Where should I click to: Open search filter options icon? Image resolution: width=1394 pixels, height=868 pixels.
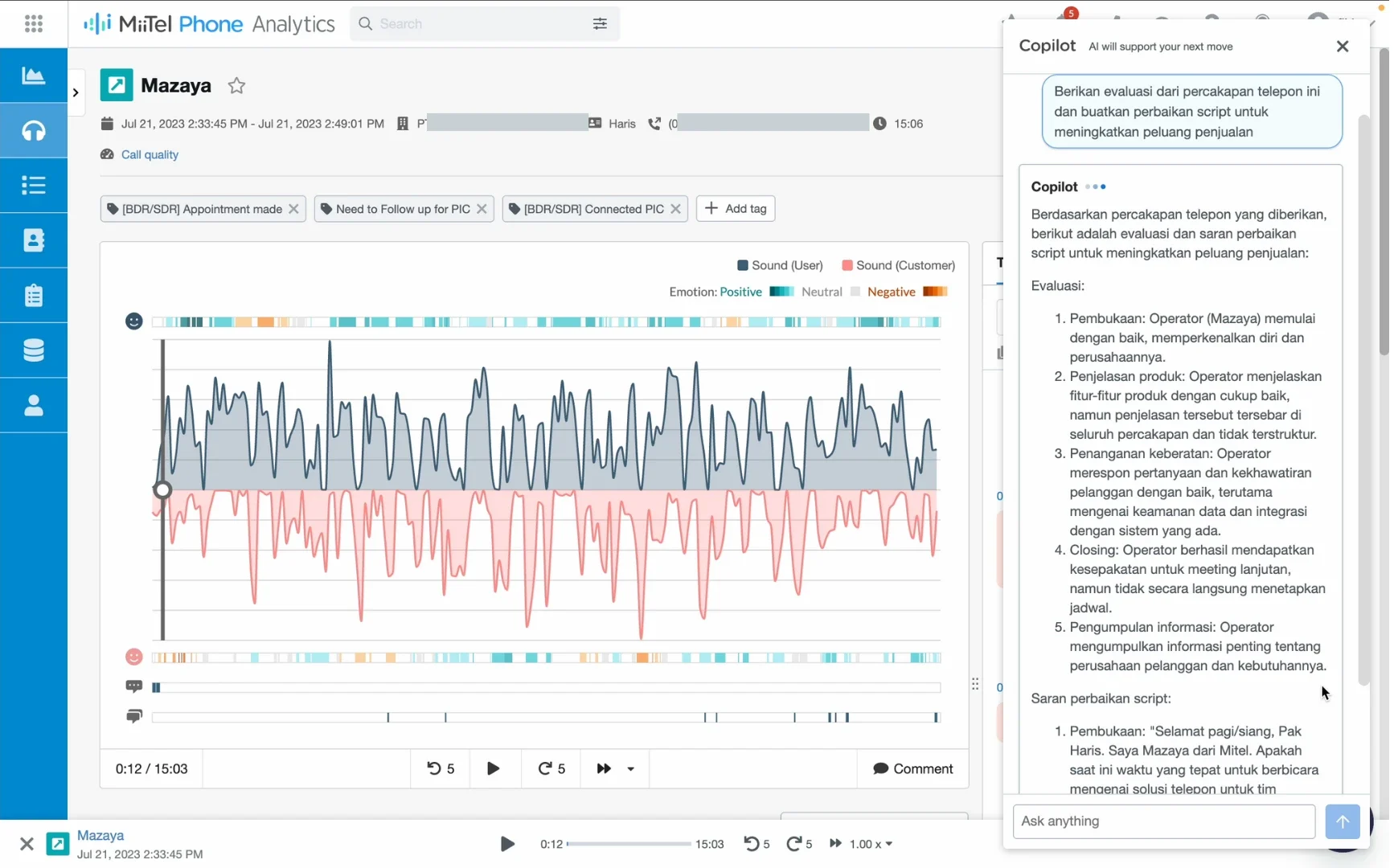point(600,24)
